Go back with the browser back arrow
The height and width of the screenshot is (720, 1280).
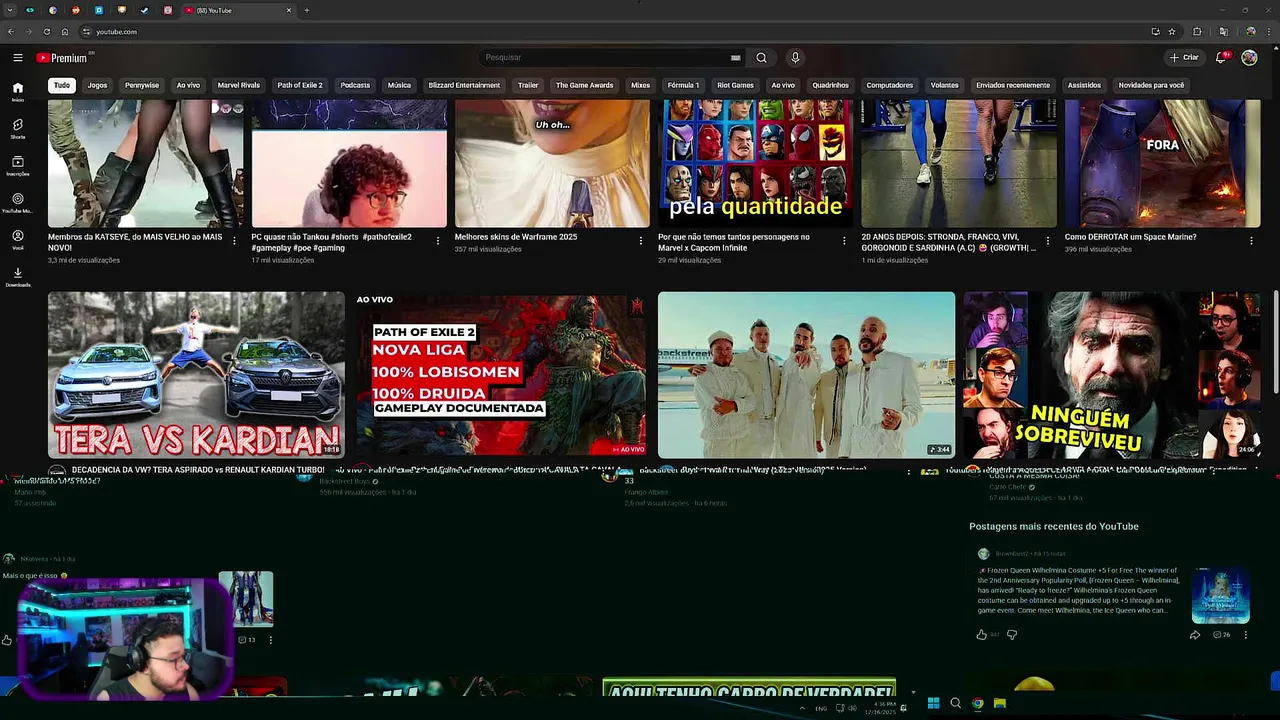(x=11, y=32)
